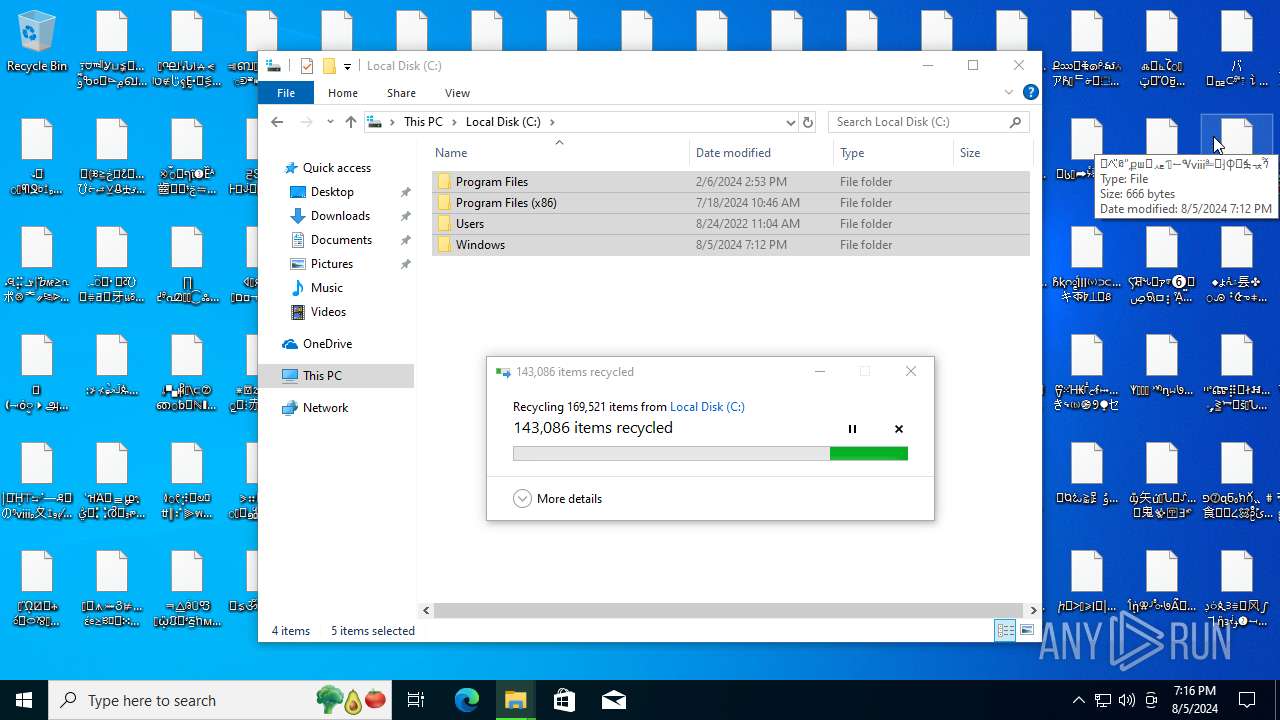The height and width of the screenshot is (720, 1280).
Task: Go up one level with Up arrow
Action: 350,122
